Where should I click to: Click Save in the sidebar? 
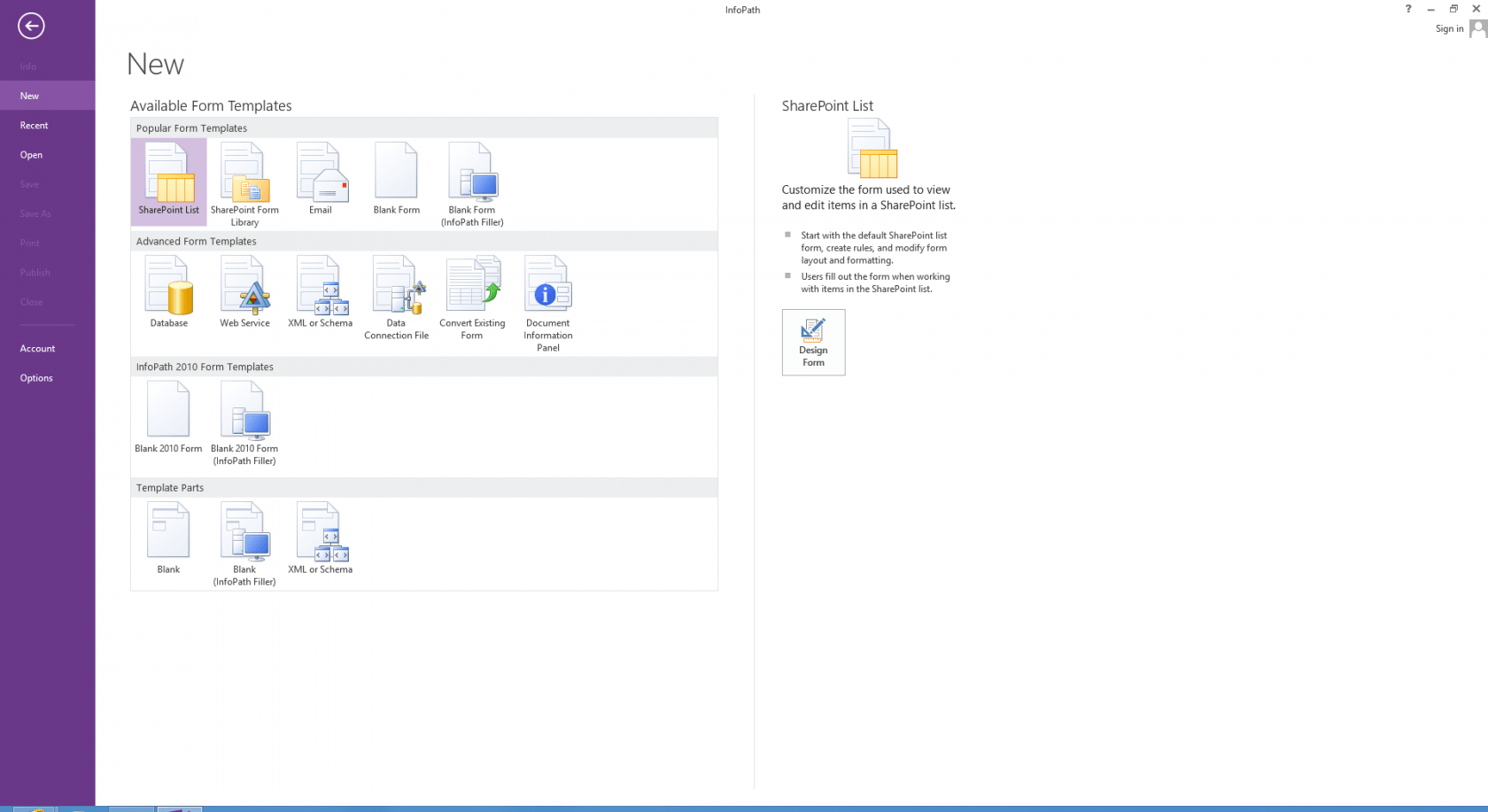point(47,184)
